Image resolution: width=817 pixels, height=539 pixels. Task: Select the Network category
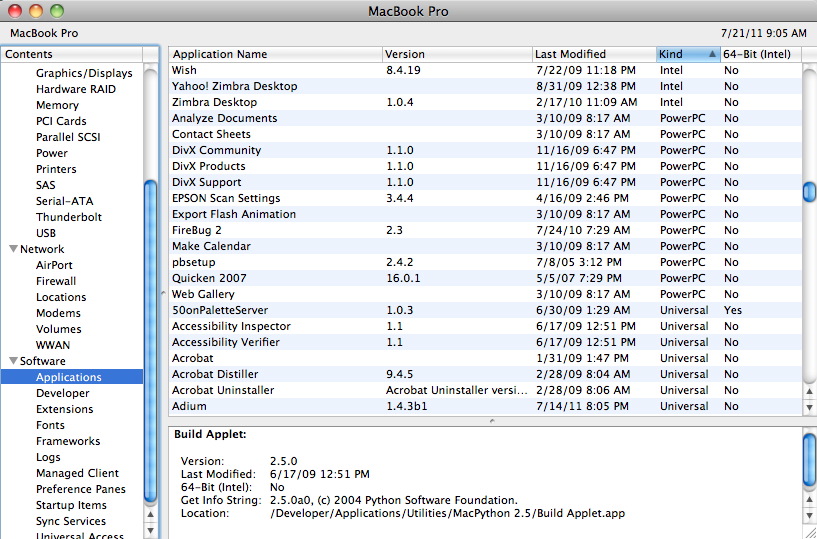coord(42,249)
